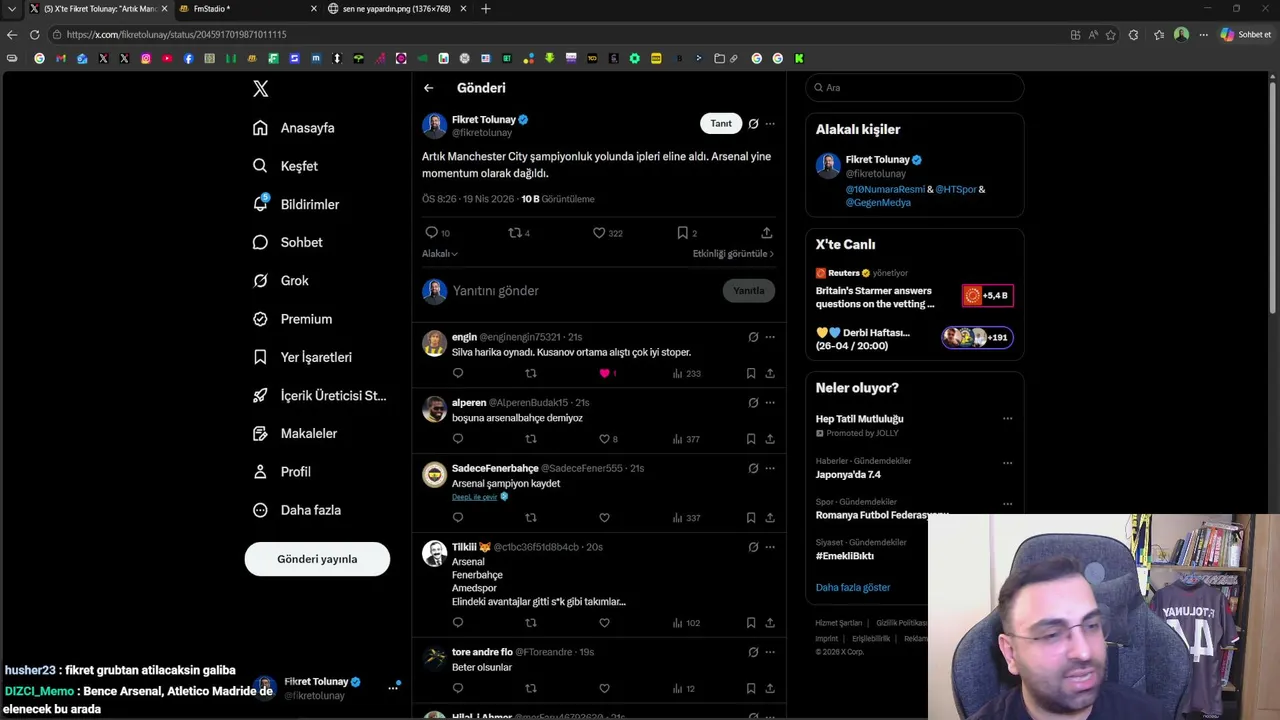Like Tilkiii's reply
Viewport: 1280px width, 720px height.
(x=604, y=623)
